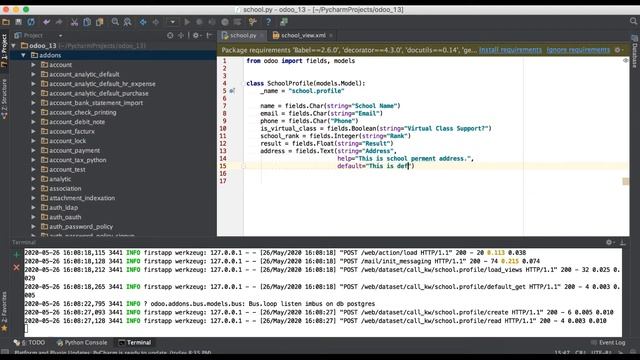Image resolution: width=640 pixels, height=360 pixels.
Task: Select the account_debit_note folder
Action: 77,122
